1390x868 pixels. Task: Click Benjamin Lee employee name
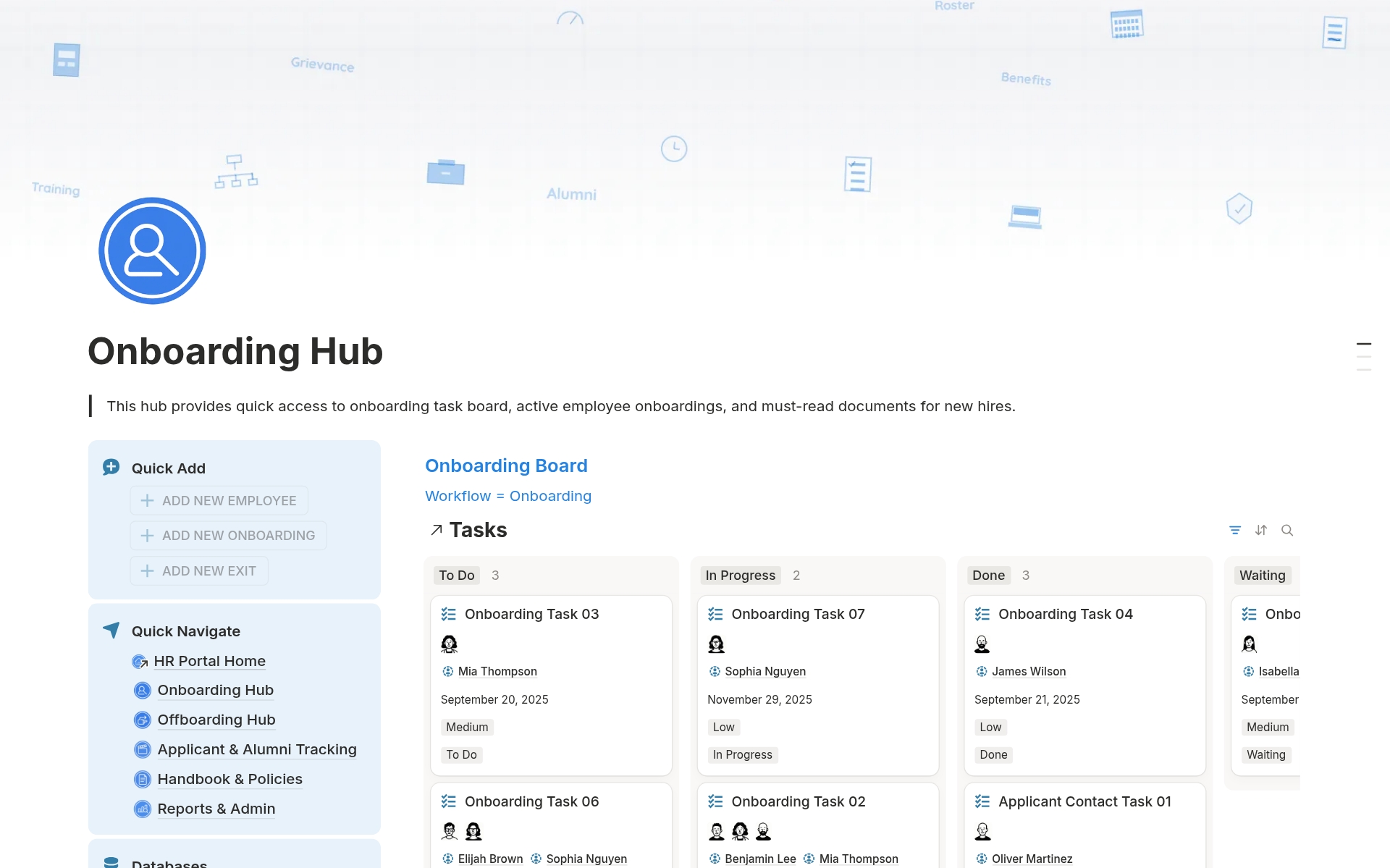(760, 859)
